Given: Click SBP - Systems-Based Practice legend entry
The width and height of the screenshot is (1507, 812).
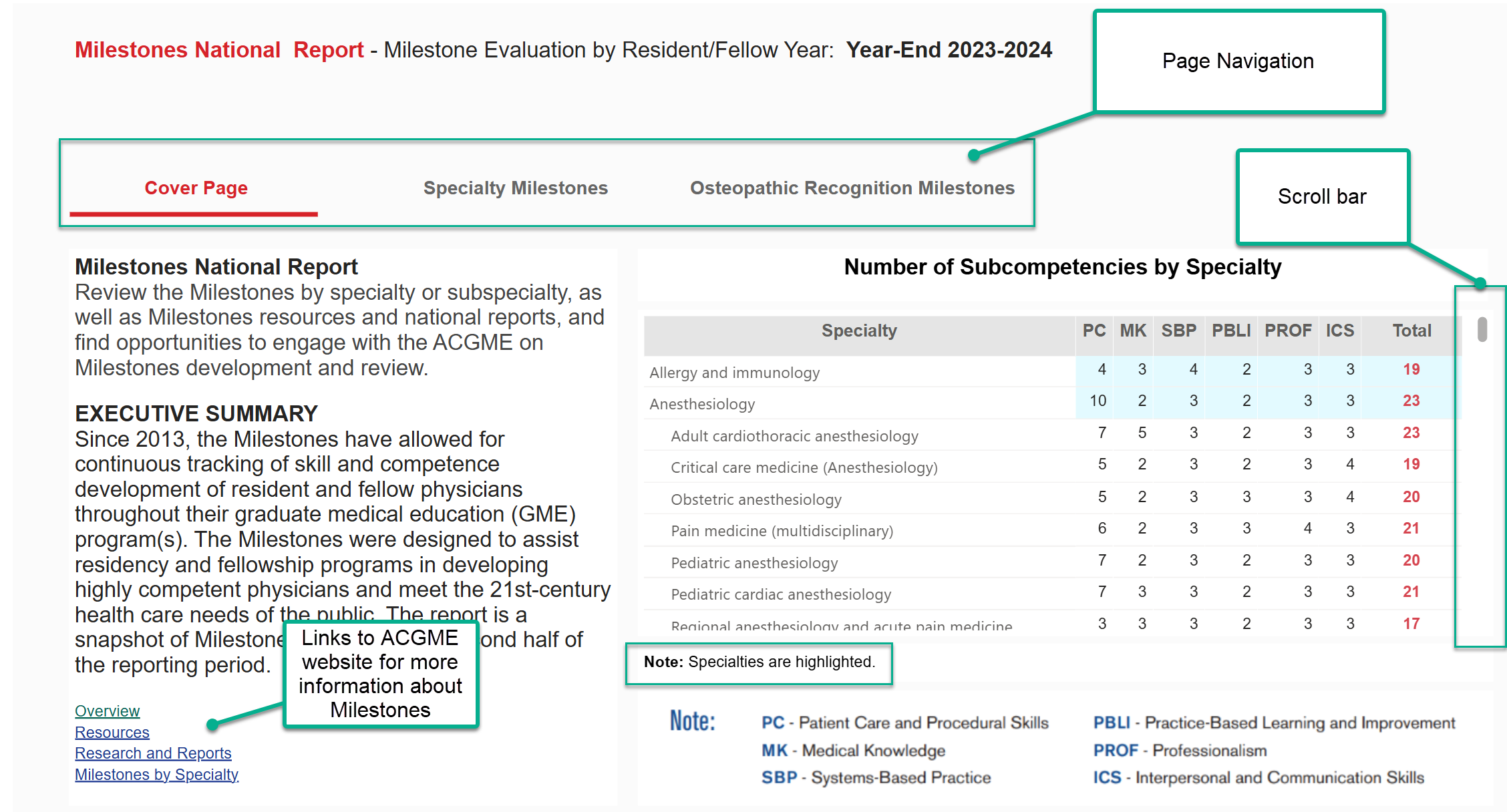Looking at the screenshot, I should click(x=876, y=777).
